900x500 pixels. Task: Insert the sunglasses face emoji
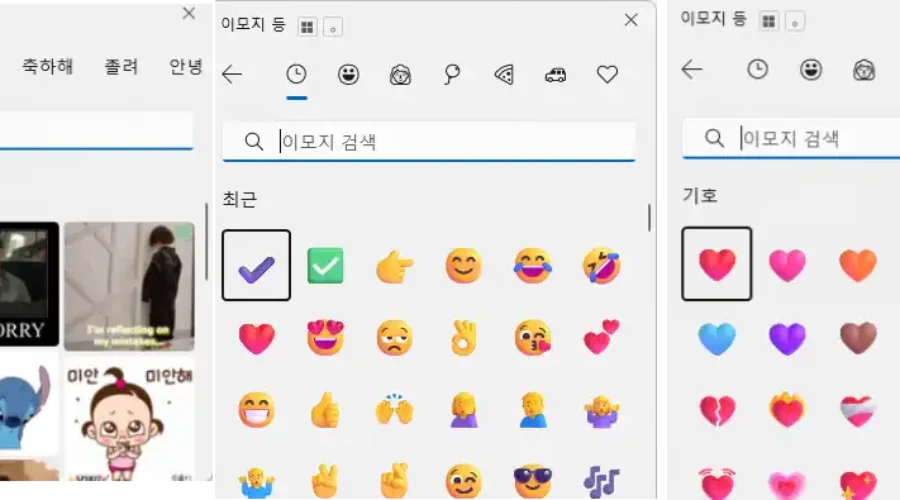(x=533, y=481)
